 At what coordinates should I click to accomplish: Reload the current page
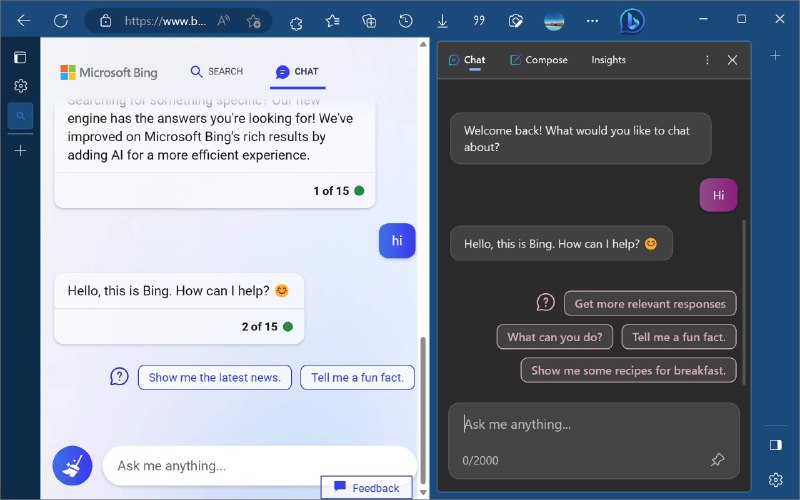pos(61,20)
